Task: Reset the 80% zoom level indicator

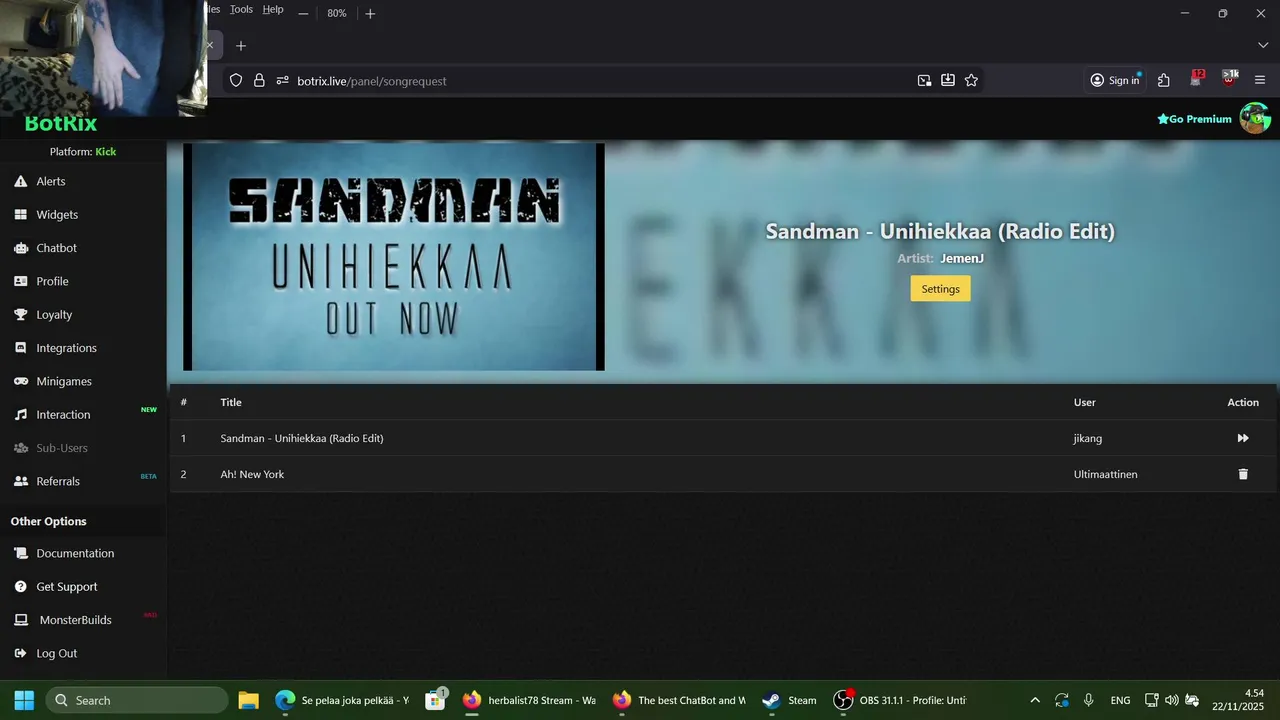Action: [337, 14]
